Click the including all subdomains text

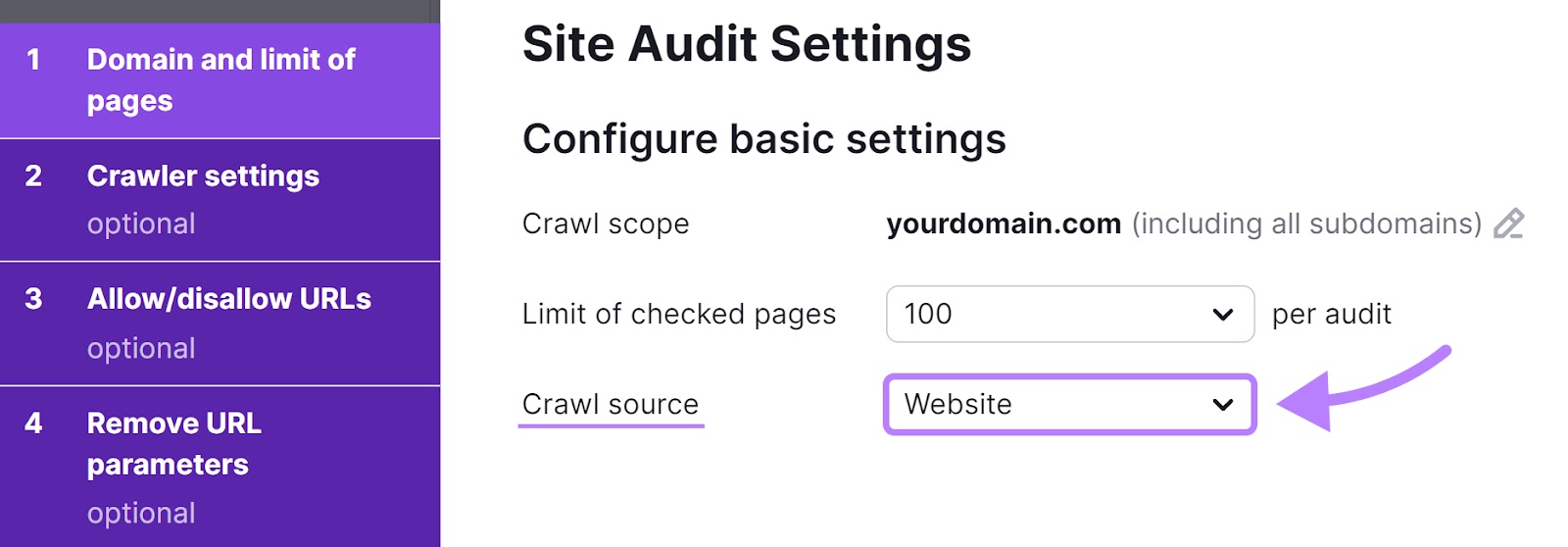tap(1306, 224)
